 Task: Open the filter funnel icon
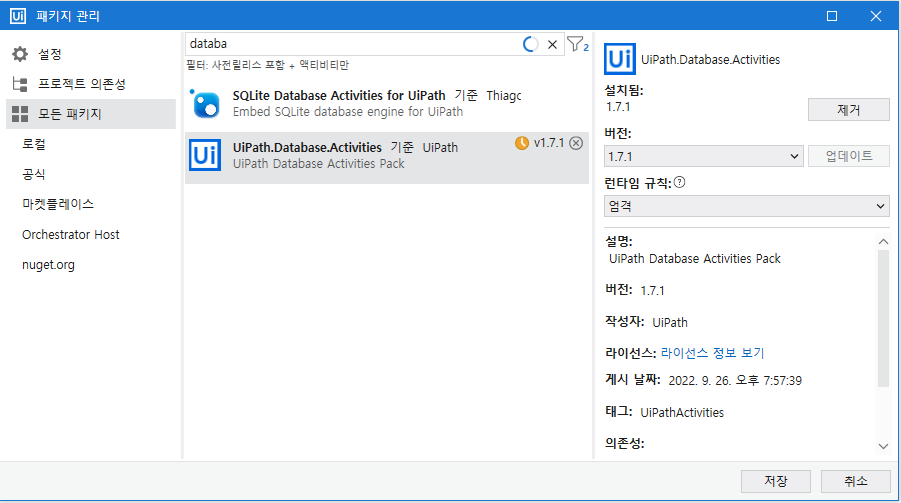pos(577,44)
